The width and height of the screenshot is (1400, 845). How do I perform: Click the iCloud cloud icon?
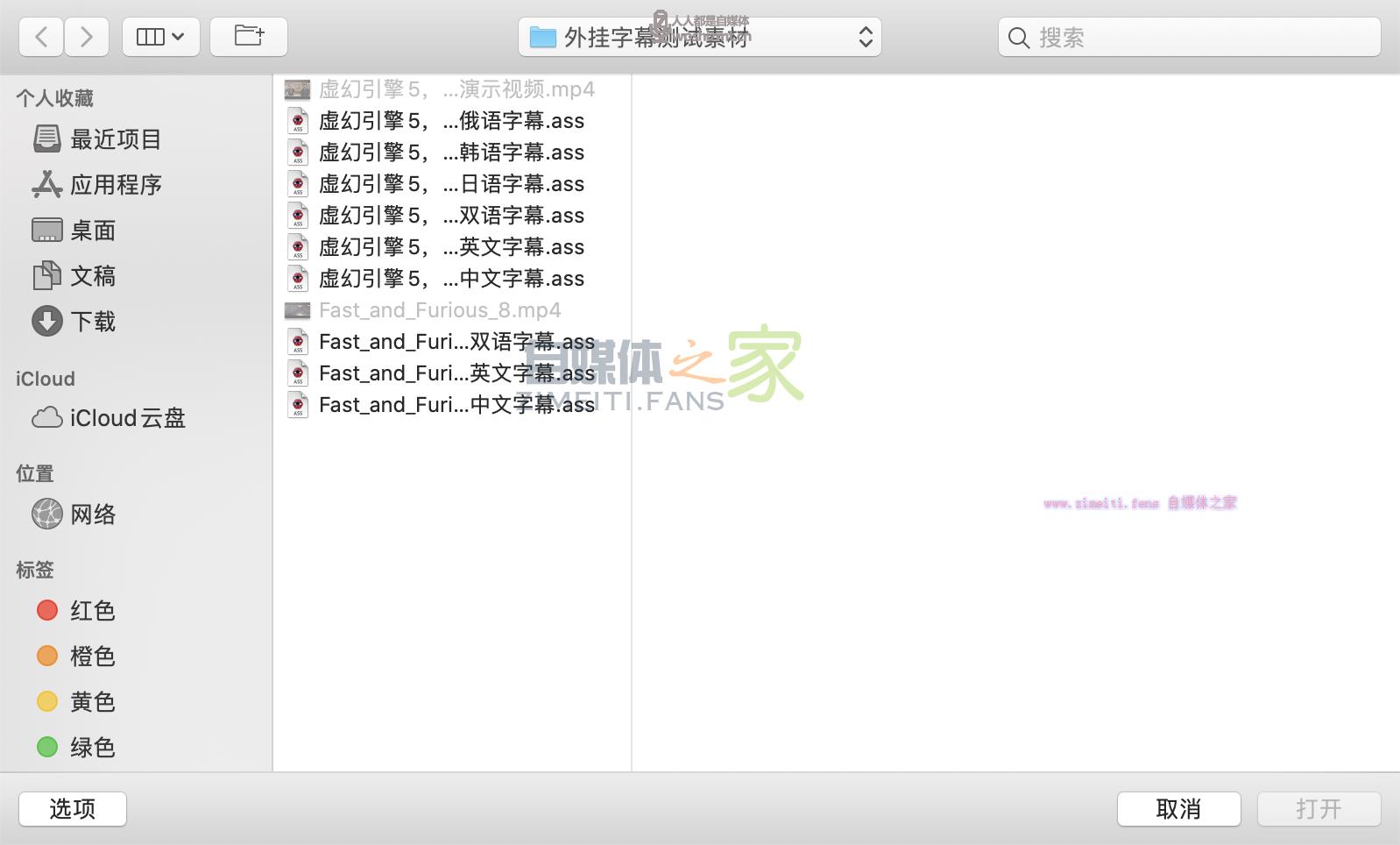tap(47, 417)
